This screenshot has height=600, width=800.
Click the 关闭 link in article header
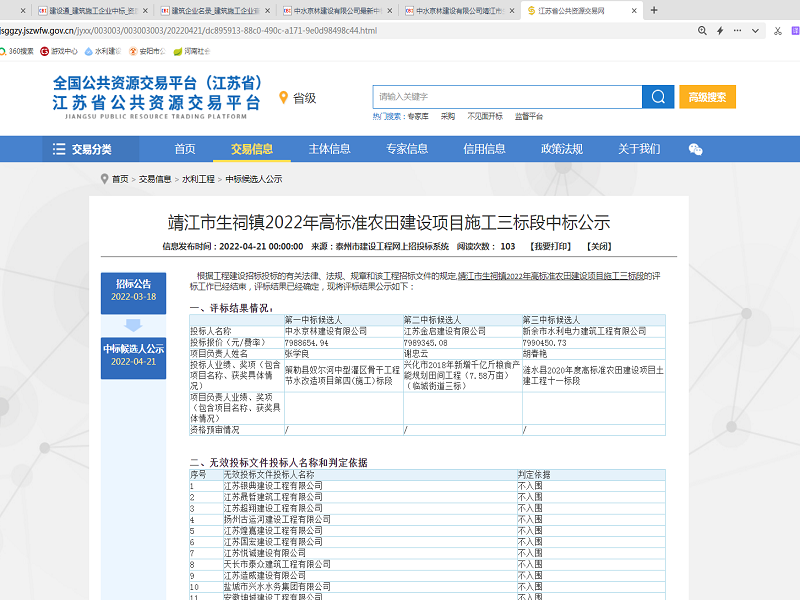[x=598, y=246]
